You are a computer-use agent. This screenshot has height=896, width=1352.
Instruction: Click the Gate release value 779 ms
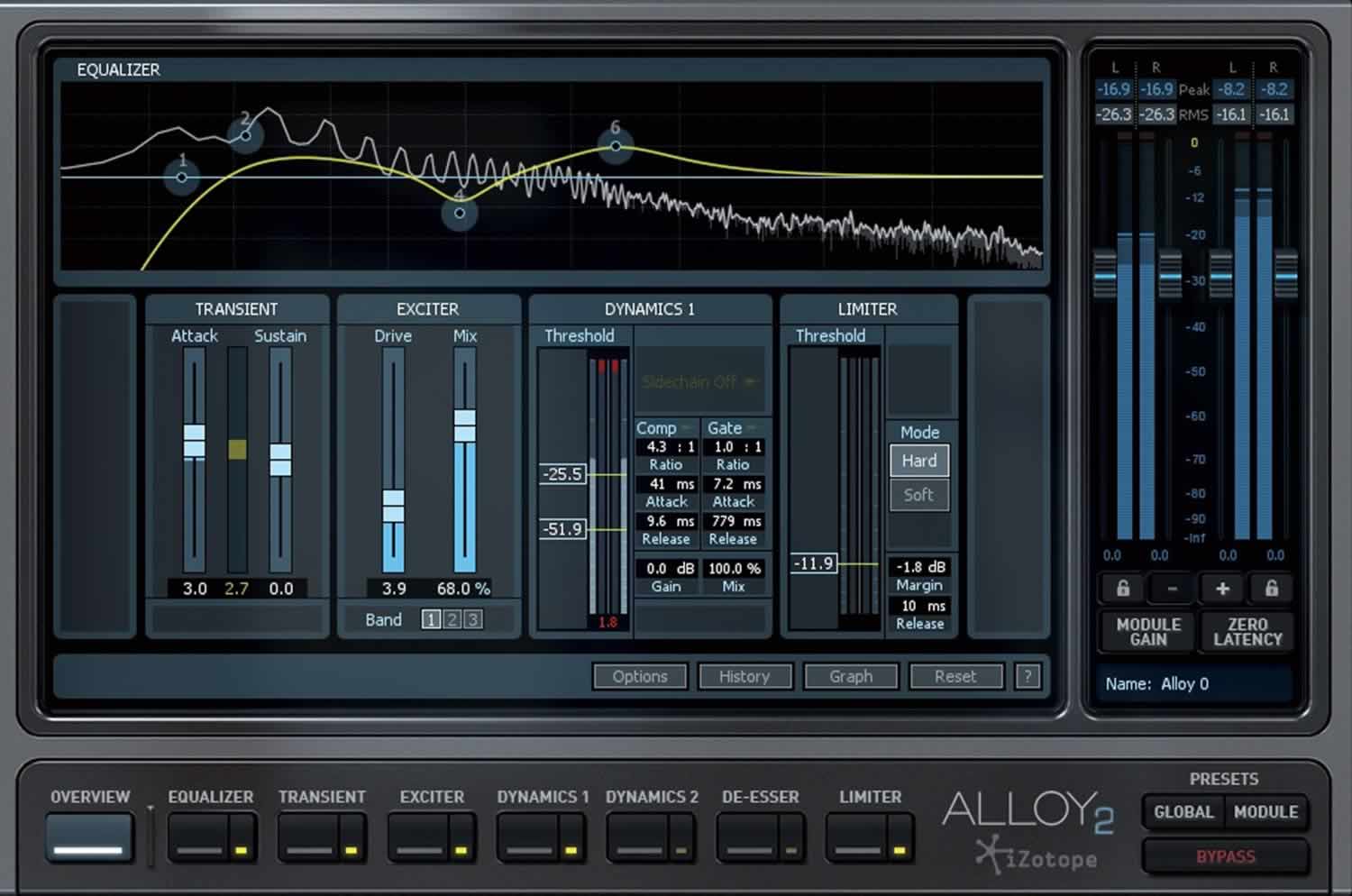(x=733, y=521)
